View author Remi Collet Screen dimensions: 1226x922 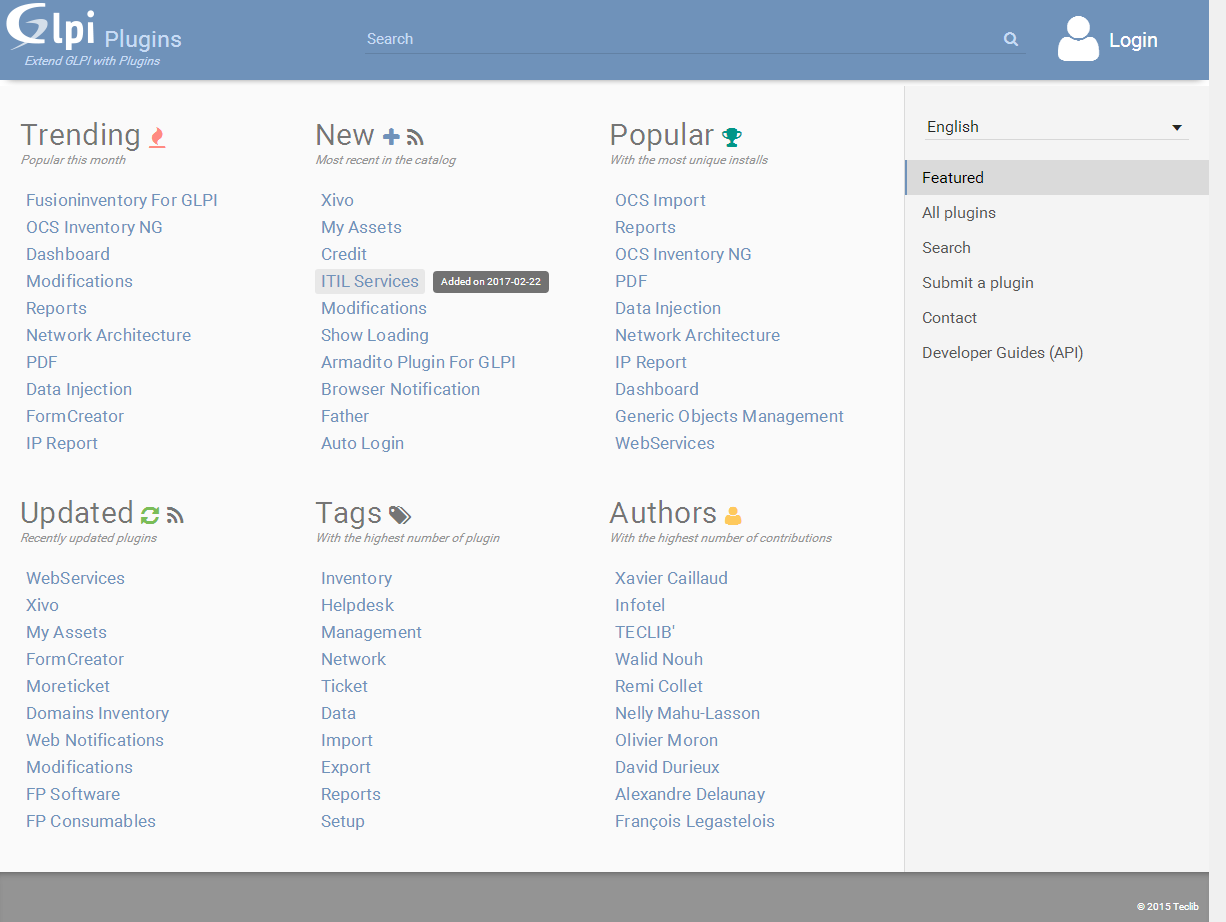[x=659, y=686]
